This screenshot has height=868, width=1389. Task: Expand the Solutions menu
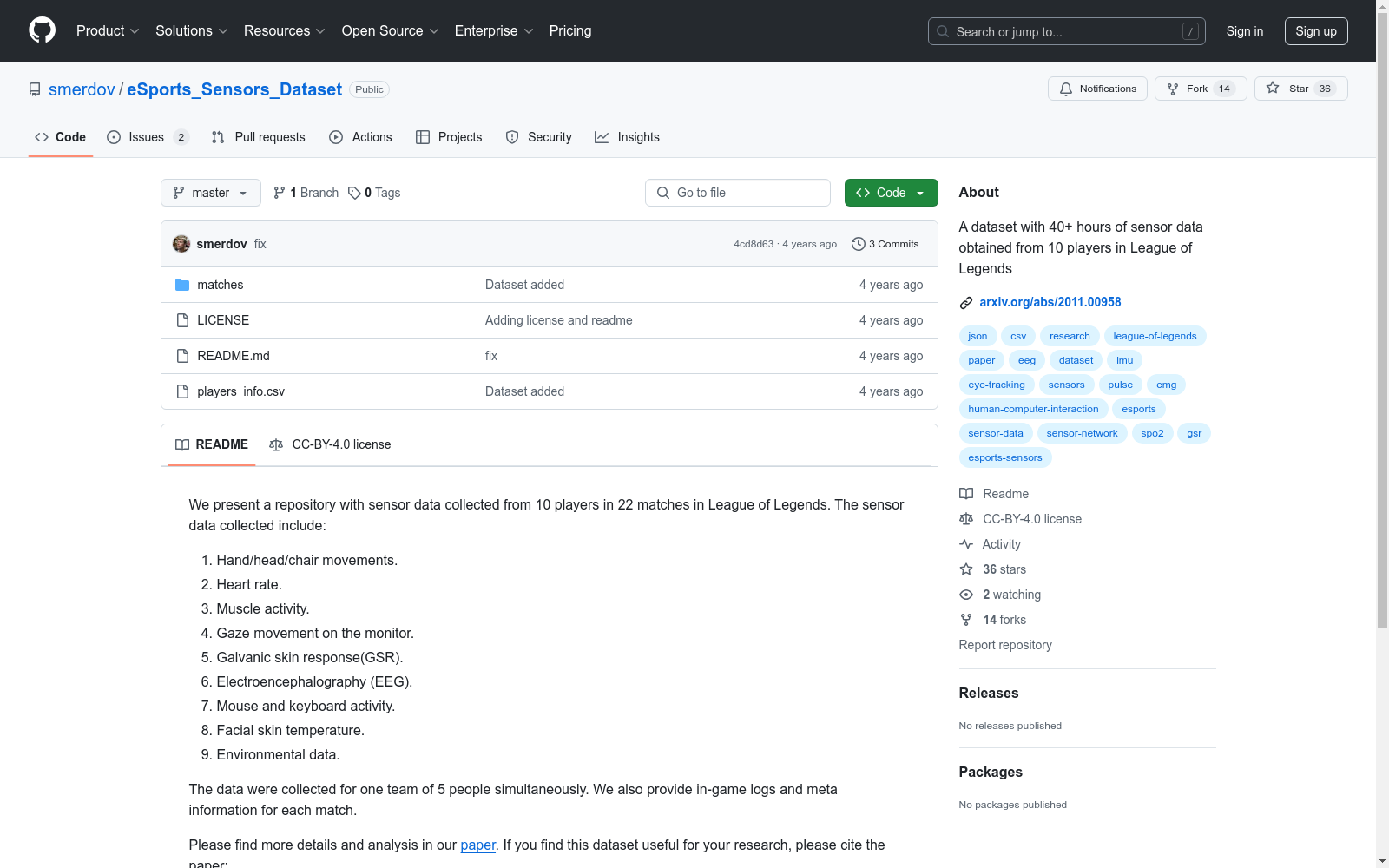(192, 31)
